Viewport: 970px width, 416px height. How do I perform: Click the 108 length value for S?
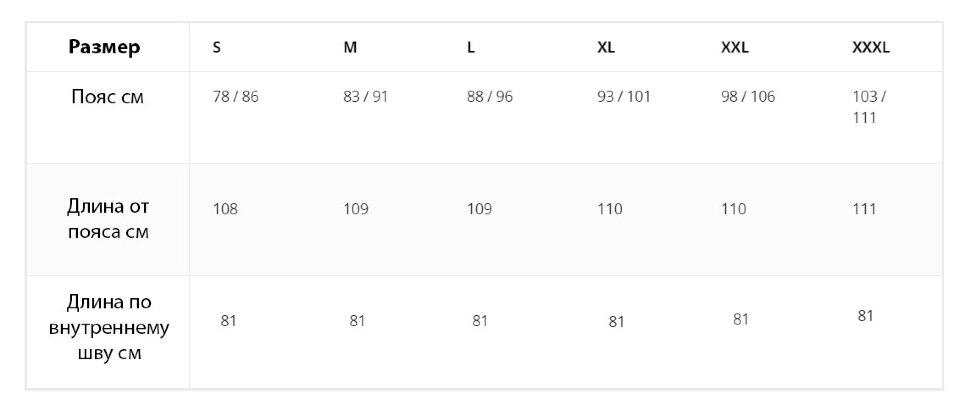pos(225,209)
